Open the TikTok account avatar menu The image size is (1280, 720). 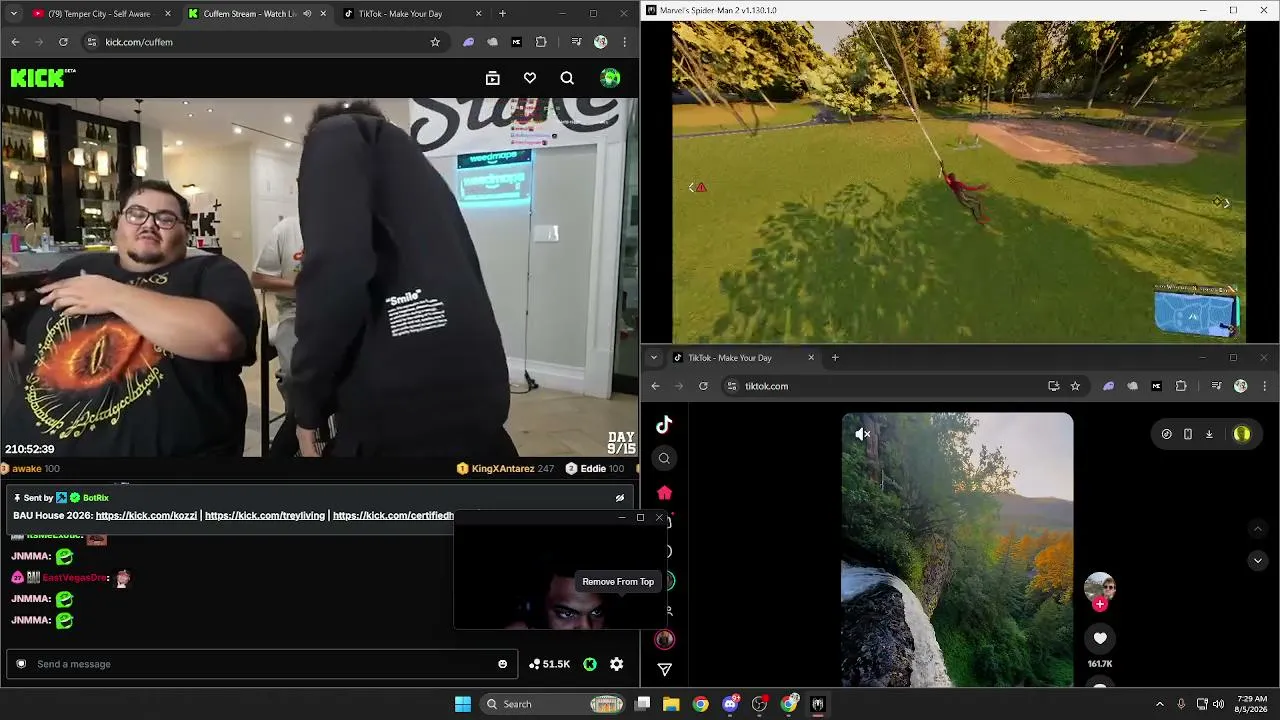click(1242, 434)
